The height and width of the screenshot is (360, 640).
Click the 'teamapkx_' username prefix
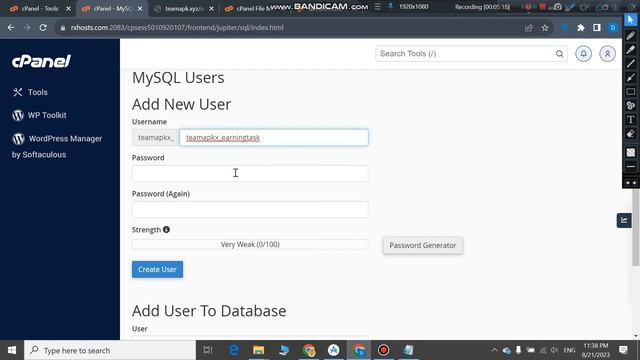[156, 138]
